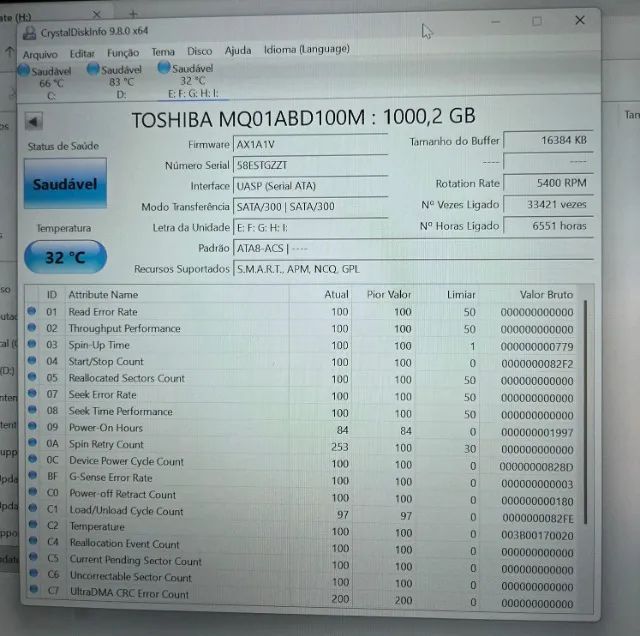Click the up arrow in background Explorer window
The height and width of the screenshot is (636, 640).
pos(9,52)
